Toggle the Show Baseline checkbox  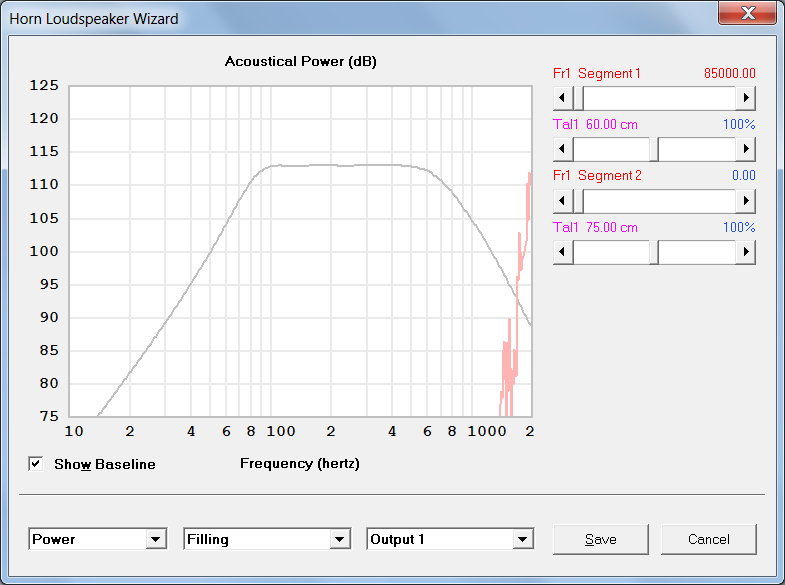point(36,464)
